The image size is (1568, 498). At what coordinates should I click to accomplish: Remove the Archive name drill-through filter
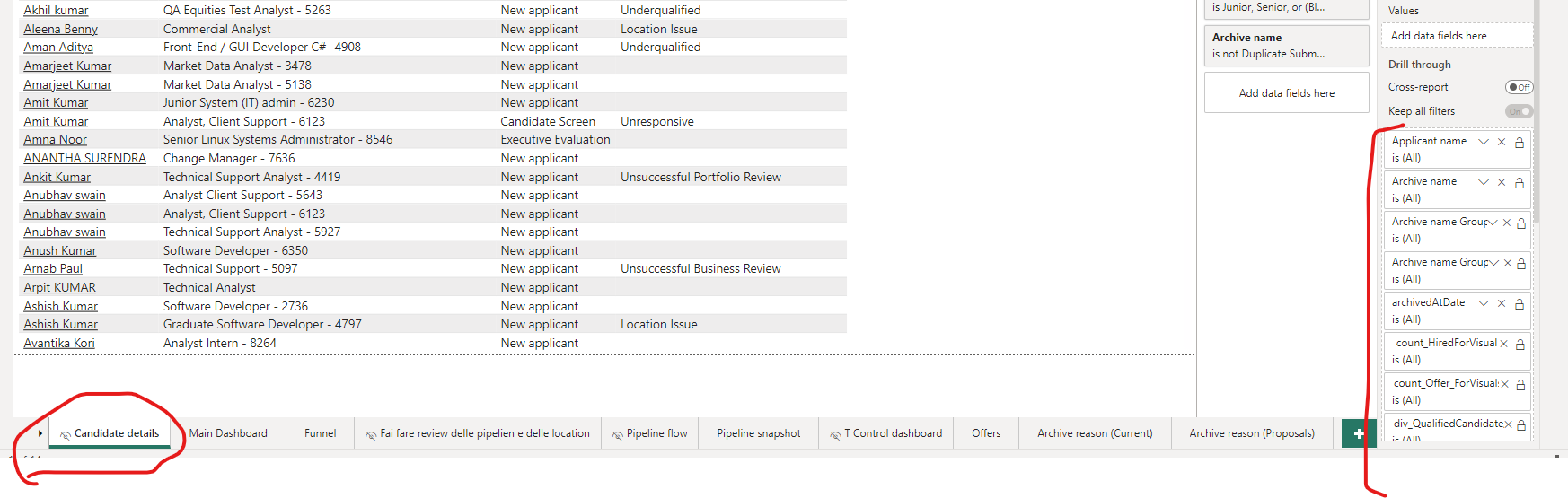[x=1502, y=182]
